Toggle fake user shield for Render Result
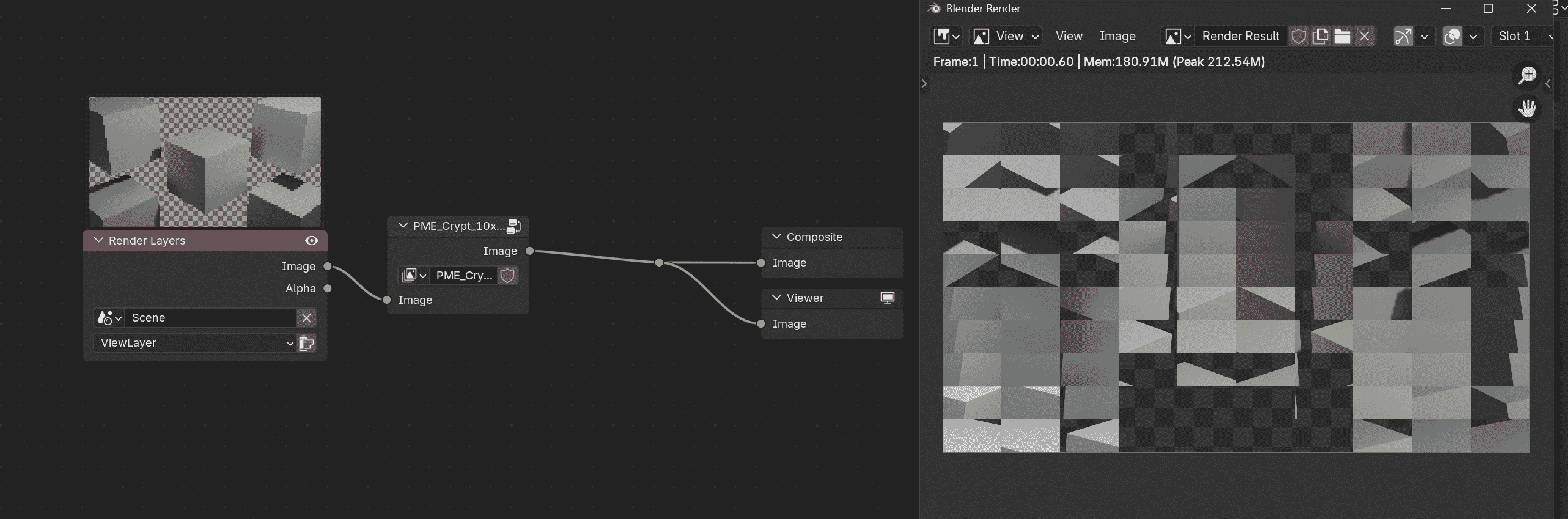This screenshot has height=519, width=1568. coord(1298,36)
